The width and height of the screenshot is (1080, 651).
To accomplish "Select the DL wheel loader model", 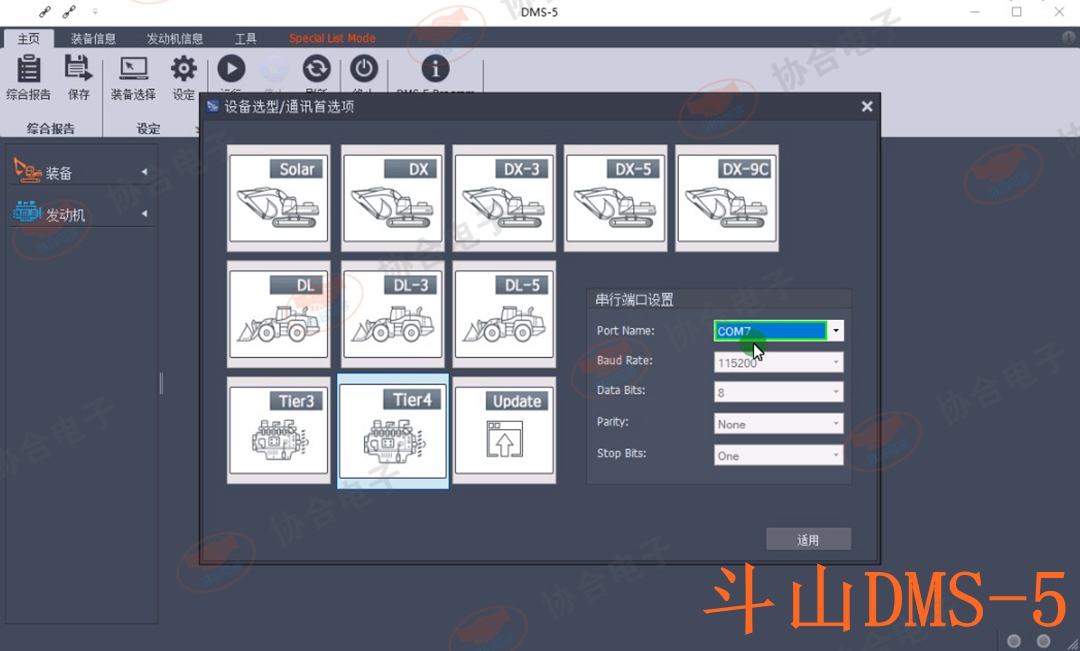I will (279, 314).
